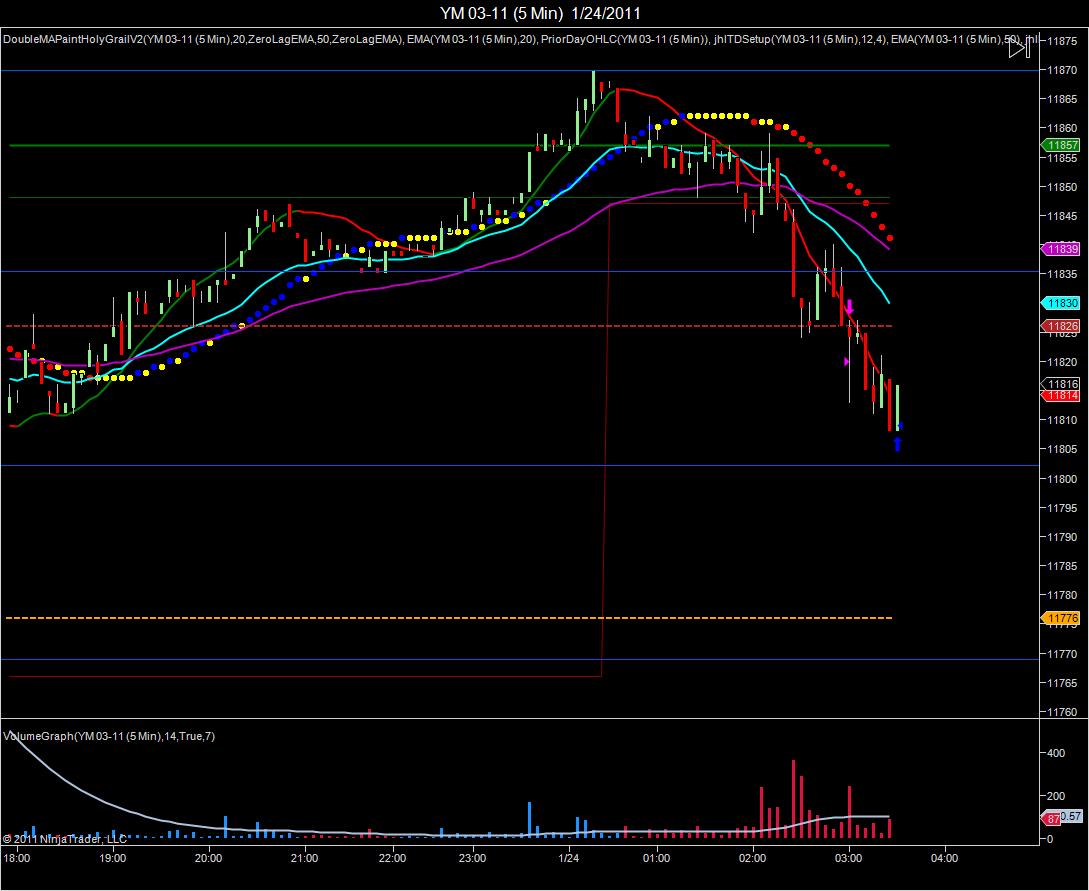This screenshot has height=891, width=1089.
Task: Click the 23:00 time axis label
Action: point(472,858)
